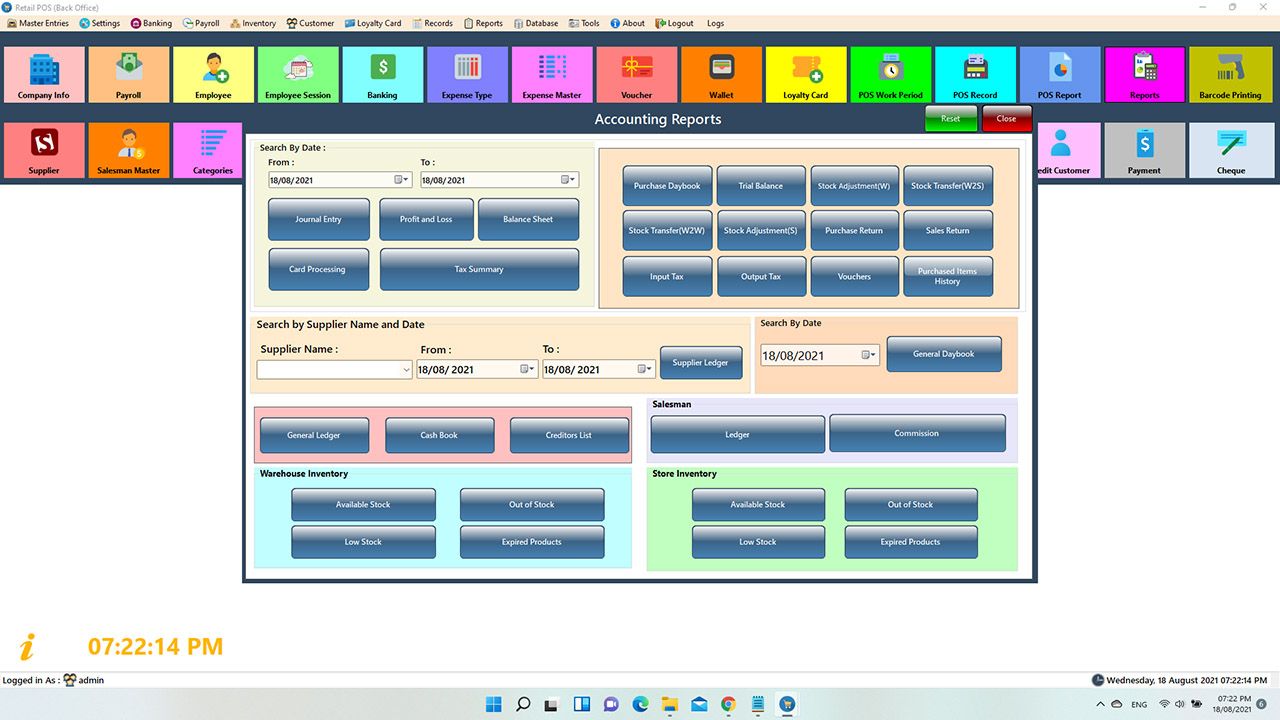Expand the Supplier Name dropdown

pyautogui.click(x=406, y=370)
